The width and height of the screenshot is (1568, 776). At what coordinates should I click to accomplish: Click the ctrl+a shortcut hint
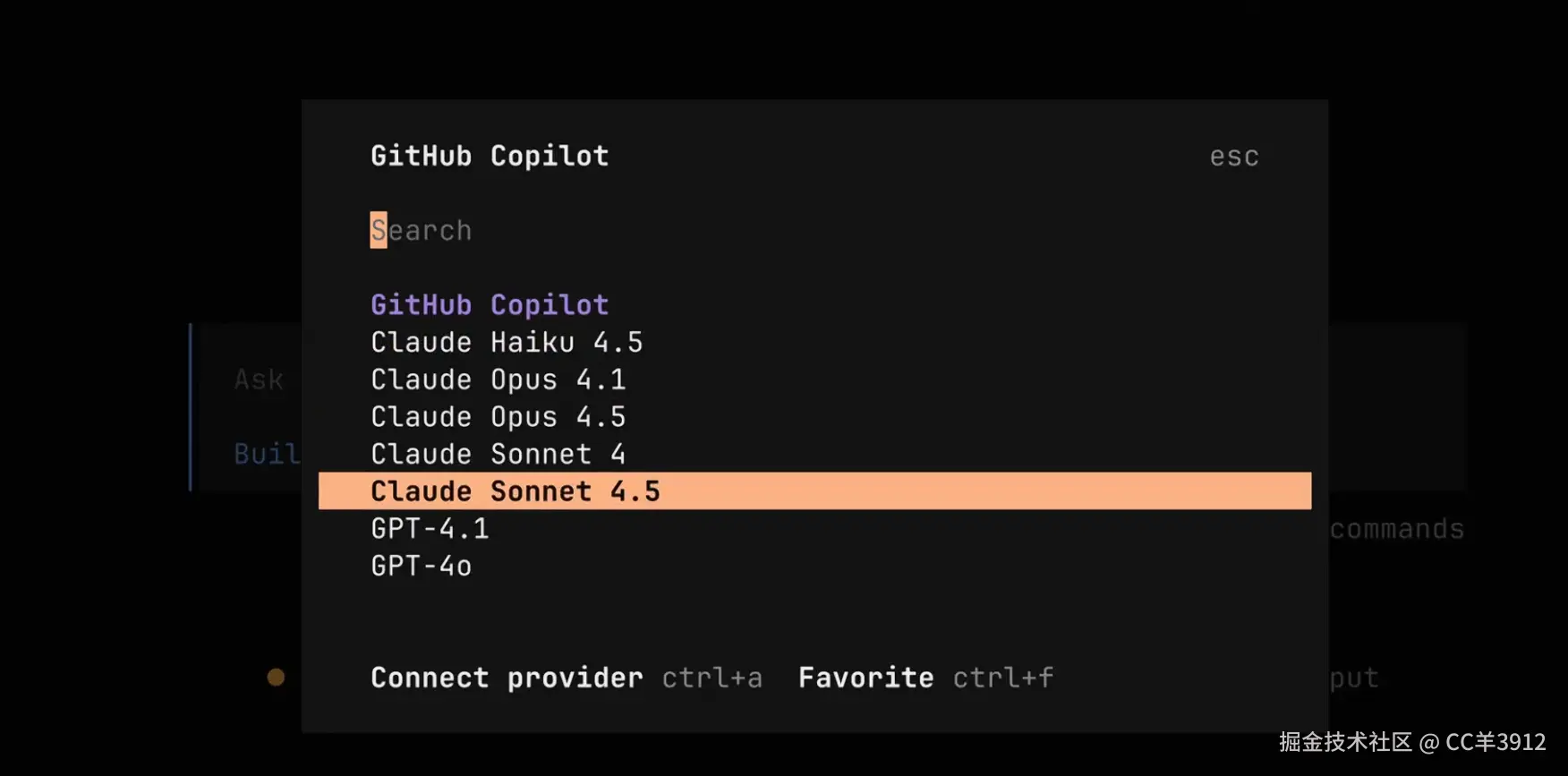pyautogui.click(x=712, y=678)
